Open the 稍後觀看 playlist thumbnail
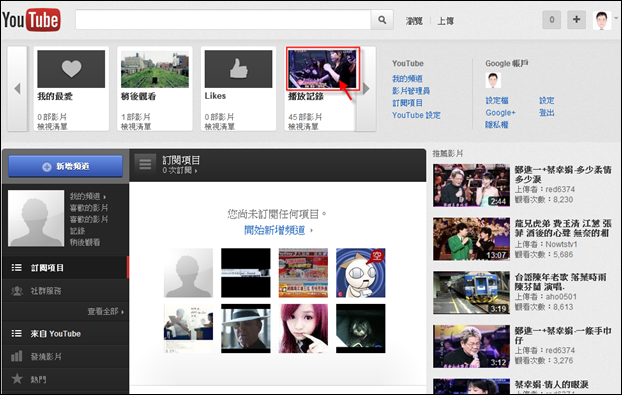622x395 pixels. [155, 69]
